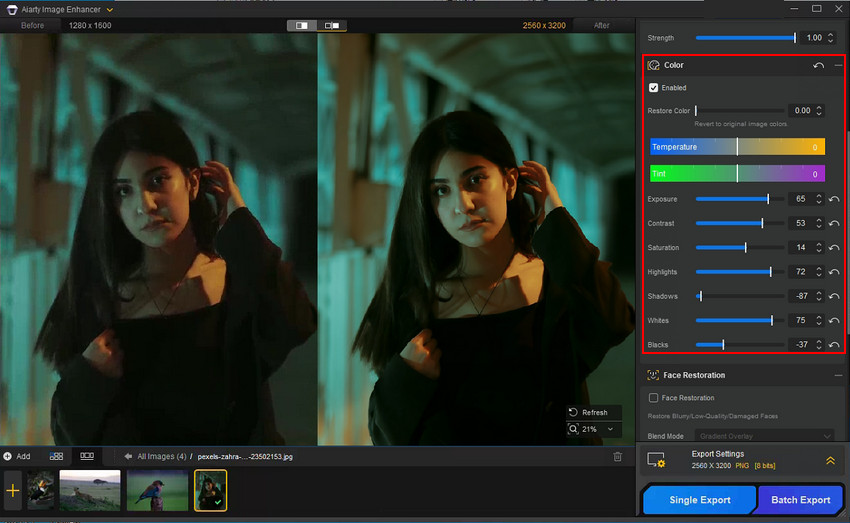Reset the Contrast value
This screenshot has width=850, height=523.
(834, 223)
